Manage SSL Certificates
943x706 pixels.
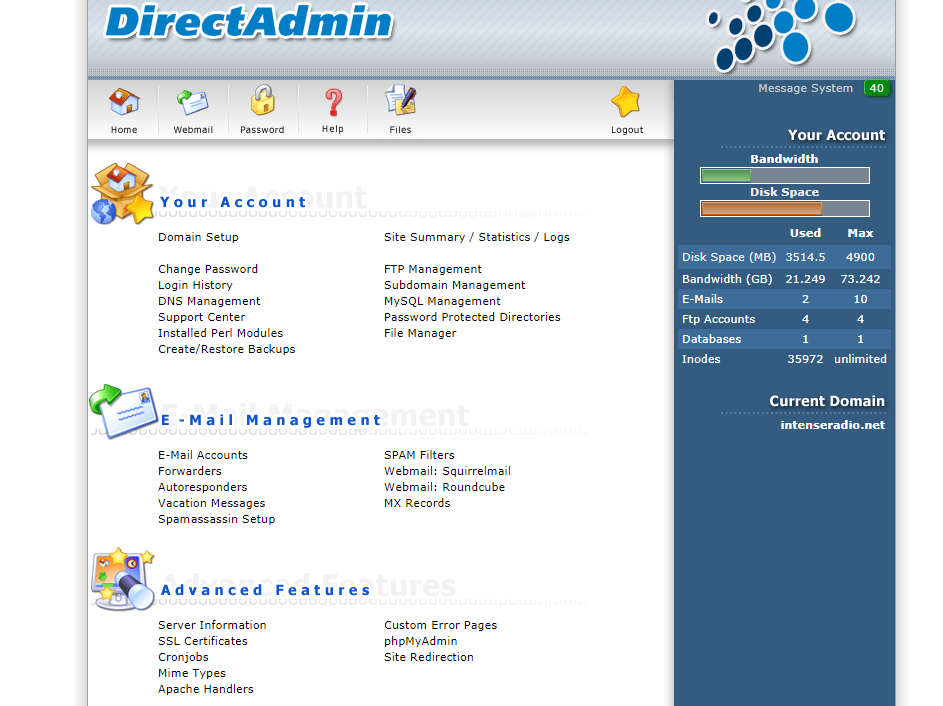203,641
